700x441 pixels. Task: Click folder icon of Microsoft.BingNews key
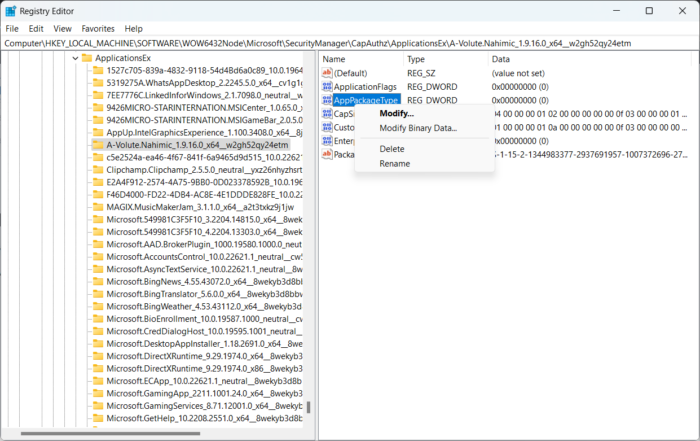(98, 282)
